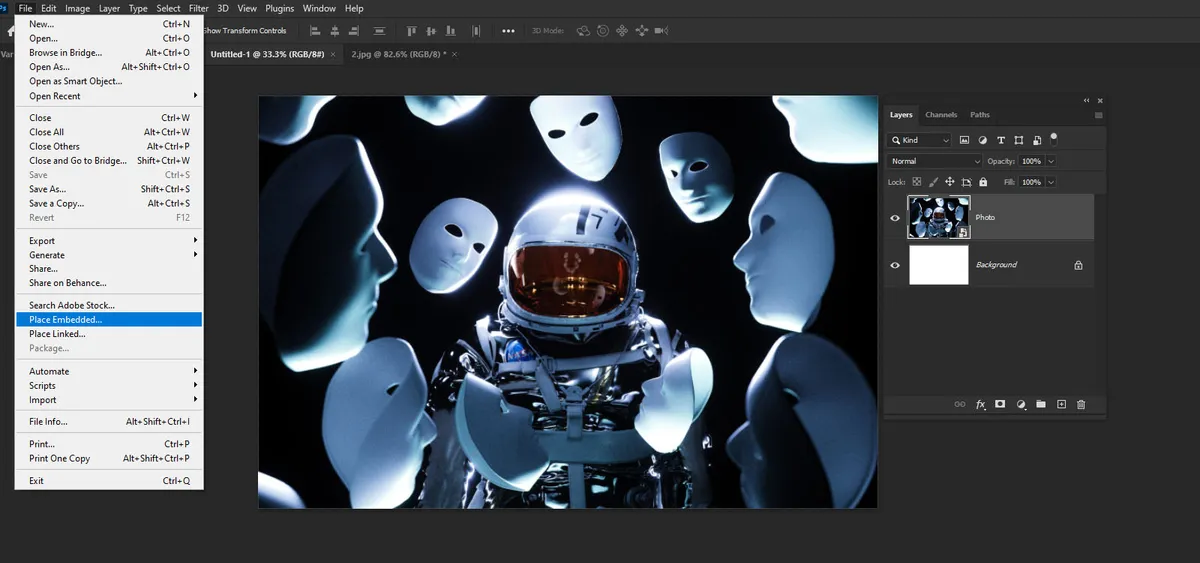1200x563 pixels.
Task: Select the 3D camera zoom icon
Action: tap(661, 31)
